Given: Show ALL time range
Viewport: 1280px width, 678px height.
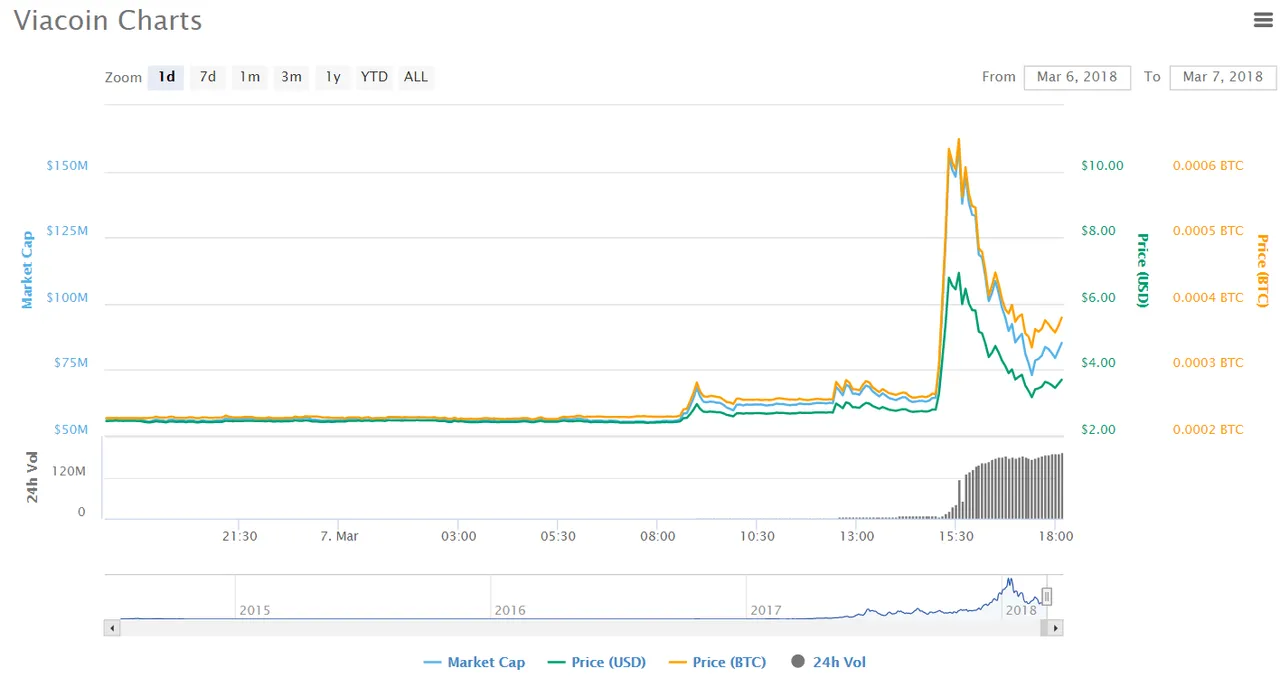Looking at the screenshot, I should (x=416, y=77).
